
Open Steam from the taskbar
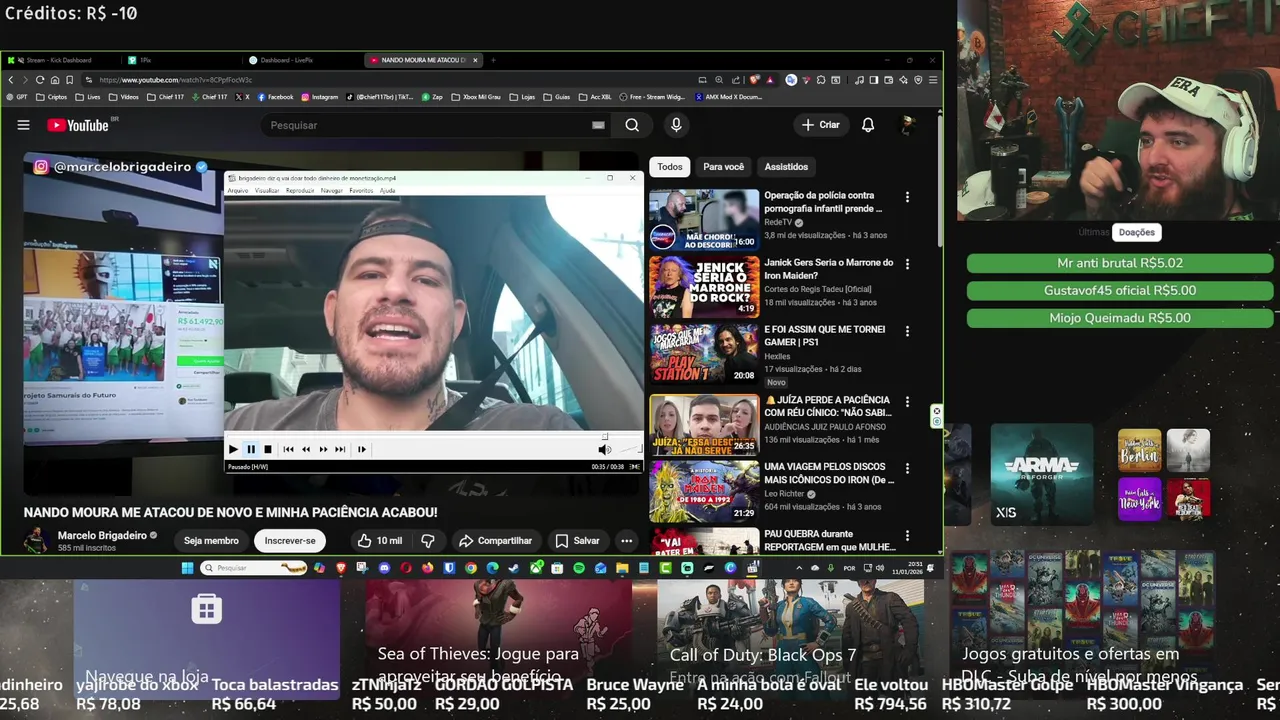click(514, 568)
